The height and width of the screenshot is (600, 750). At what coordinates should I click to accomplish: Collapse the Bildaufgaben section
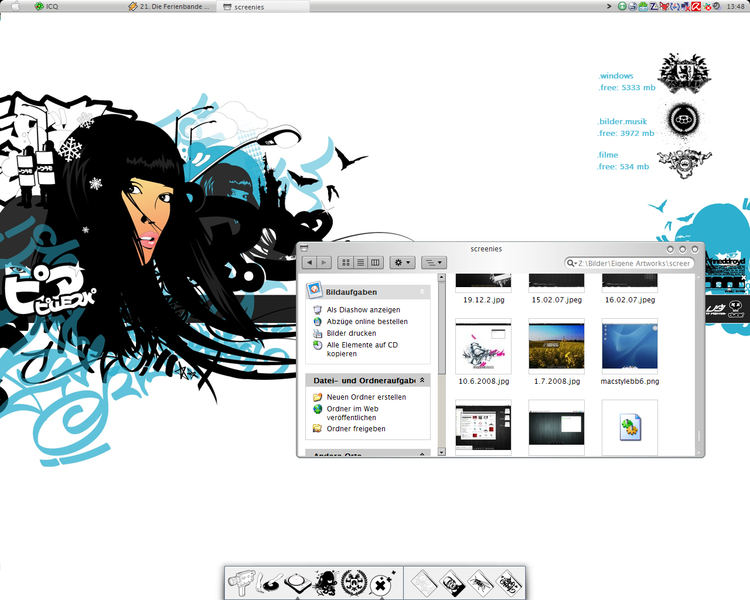(x=421, y=291)
